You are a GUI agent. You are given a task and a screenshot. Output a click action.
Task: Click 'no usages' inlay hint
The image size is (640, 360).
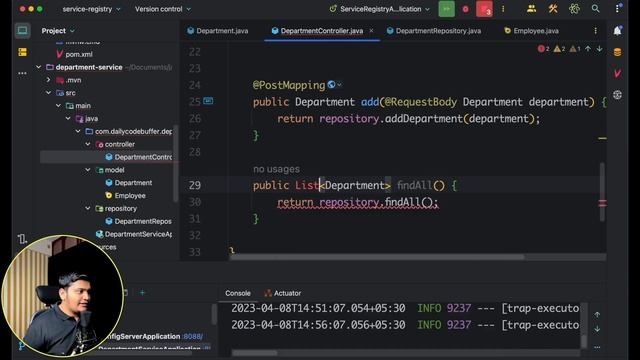click(276, 169)
